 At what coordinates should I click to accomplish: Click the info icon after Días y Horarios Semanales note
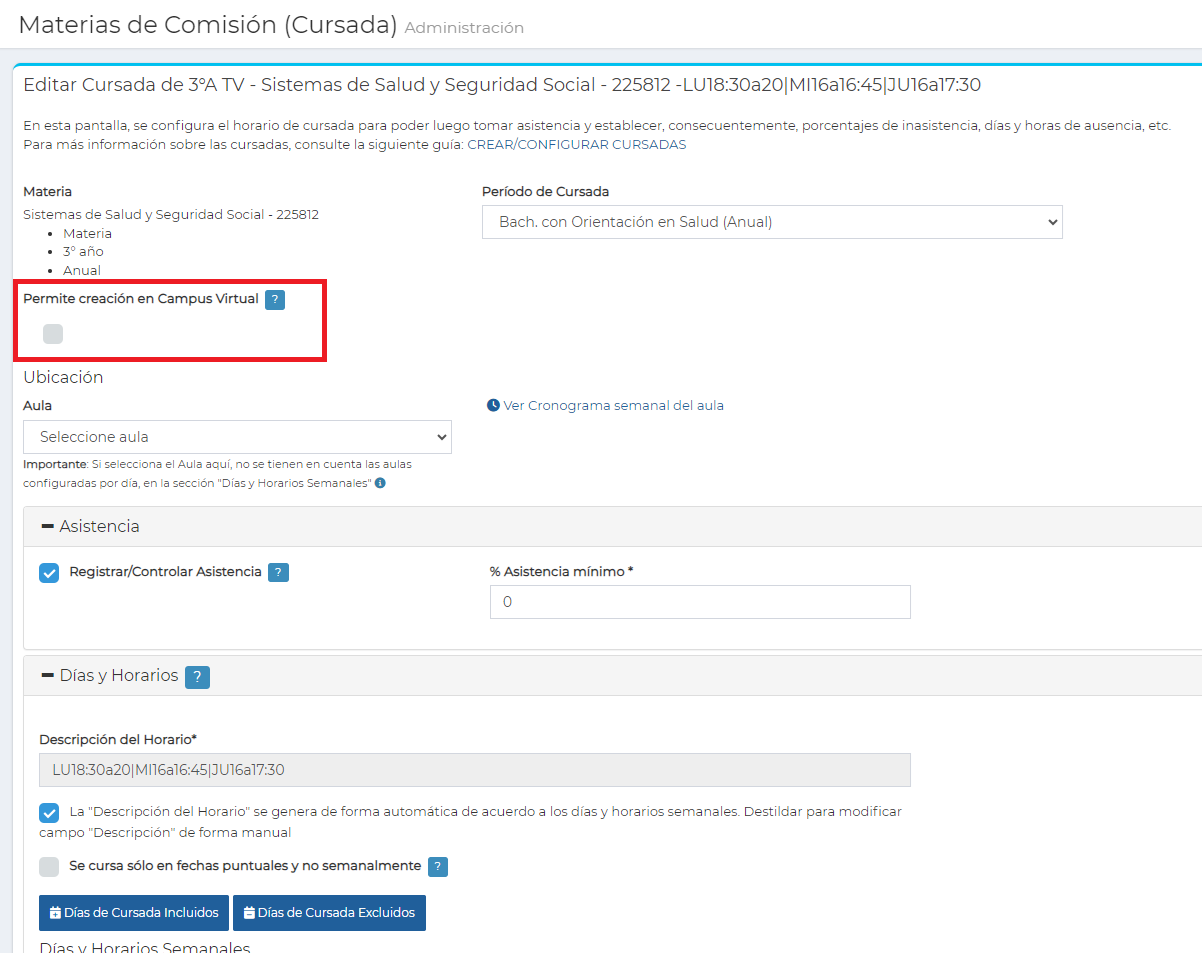381,483
